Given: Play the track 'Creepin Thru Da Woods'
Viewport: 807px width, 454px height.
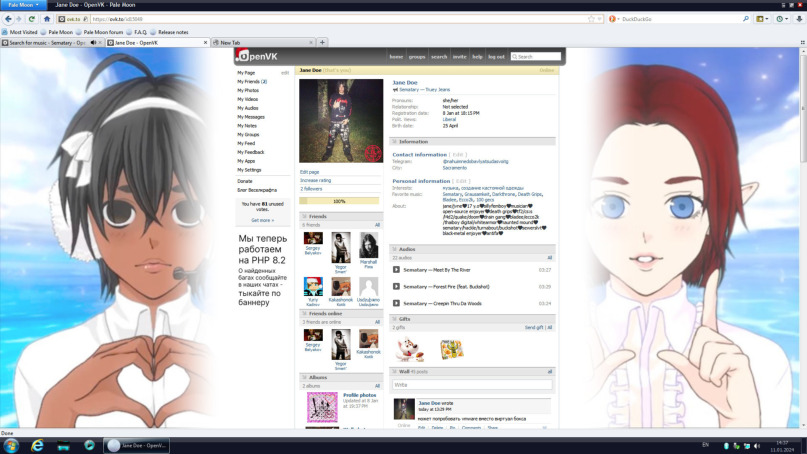Looking at the screenshot, I should pos(395,302).
